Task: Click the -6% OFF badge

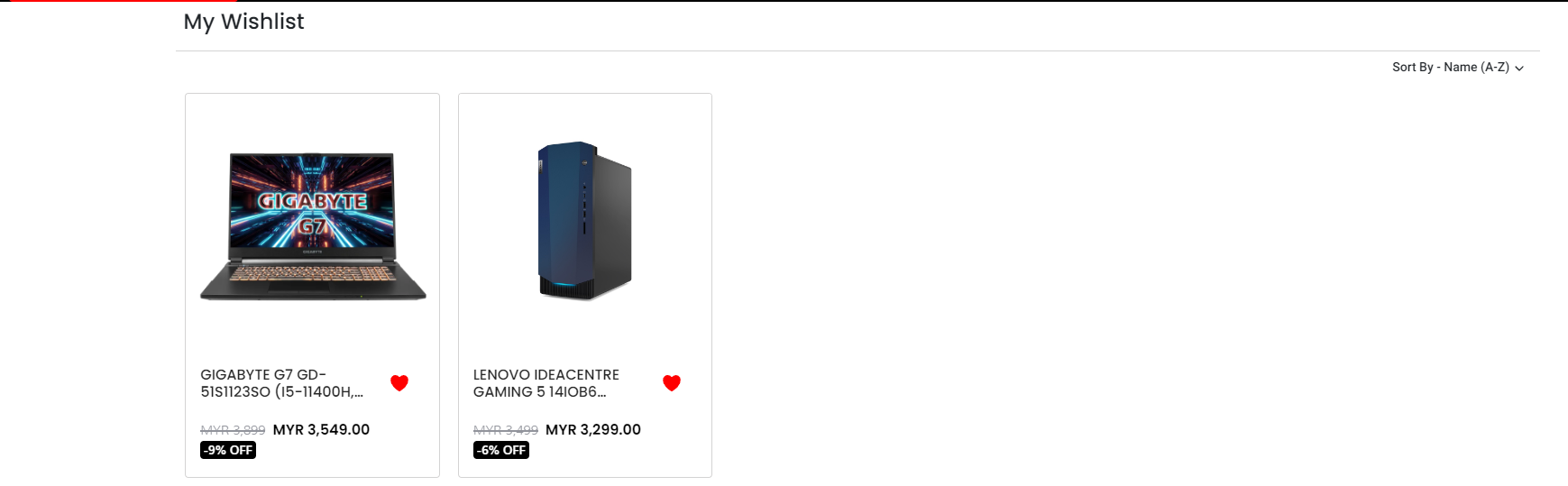Action: point(501,450)
